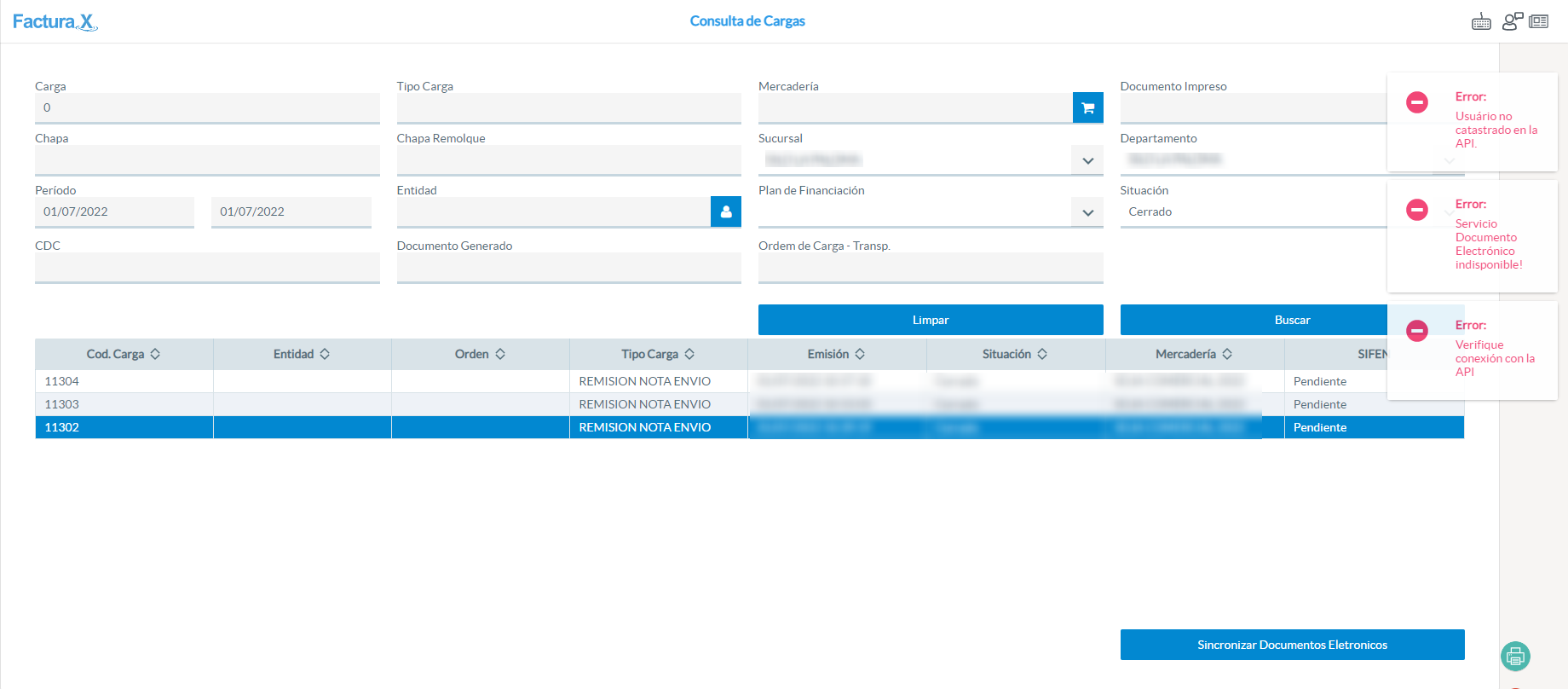Viewport: 1568px width, 689px height.
Task: Open Entidad lookup via person icon
Action: (x=726, y=211)
